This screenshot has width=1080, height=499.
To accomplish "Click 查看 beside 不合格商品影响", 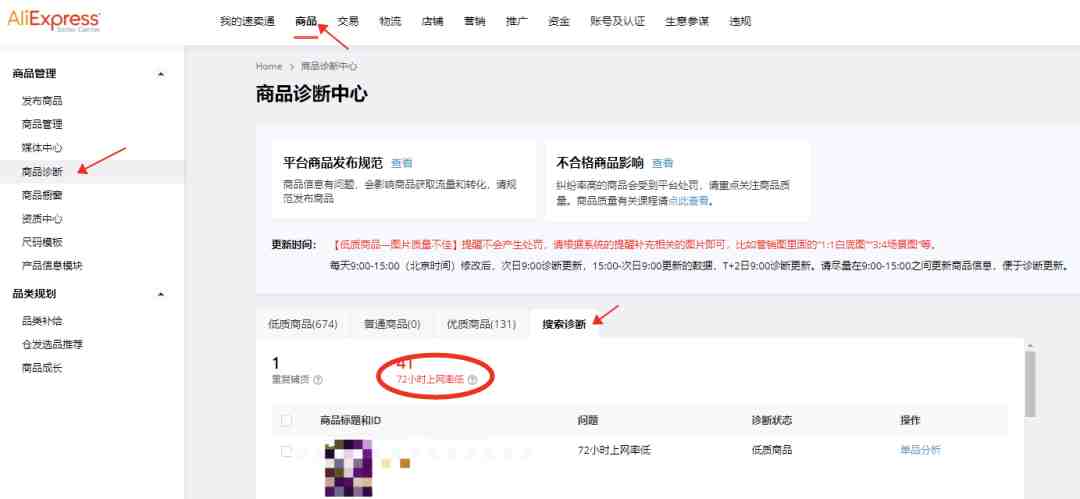I will (x=663, y=163).
